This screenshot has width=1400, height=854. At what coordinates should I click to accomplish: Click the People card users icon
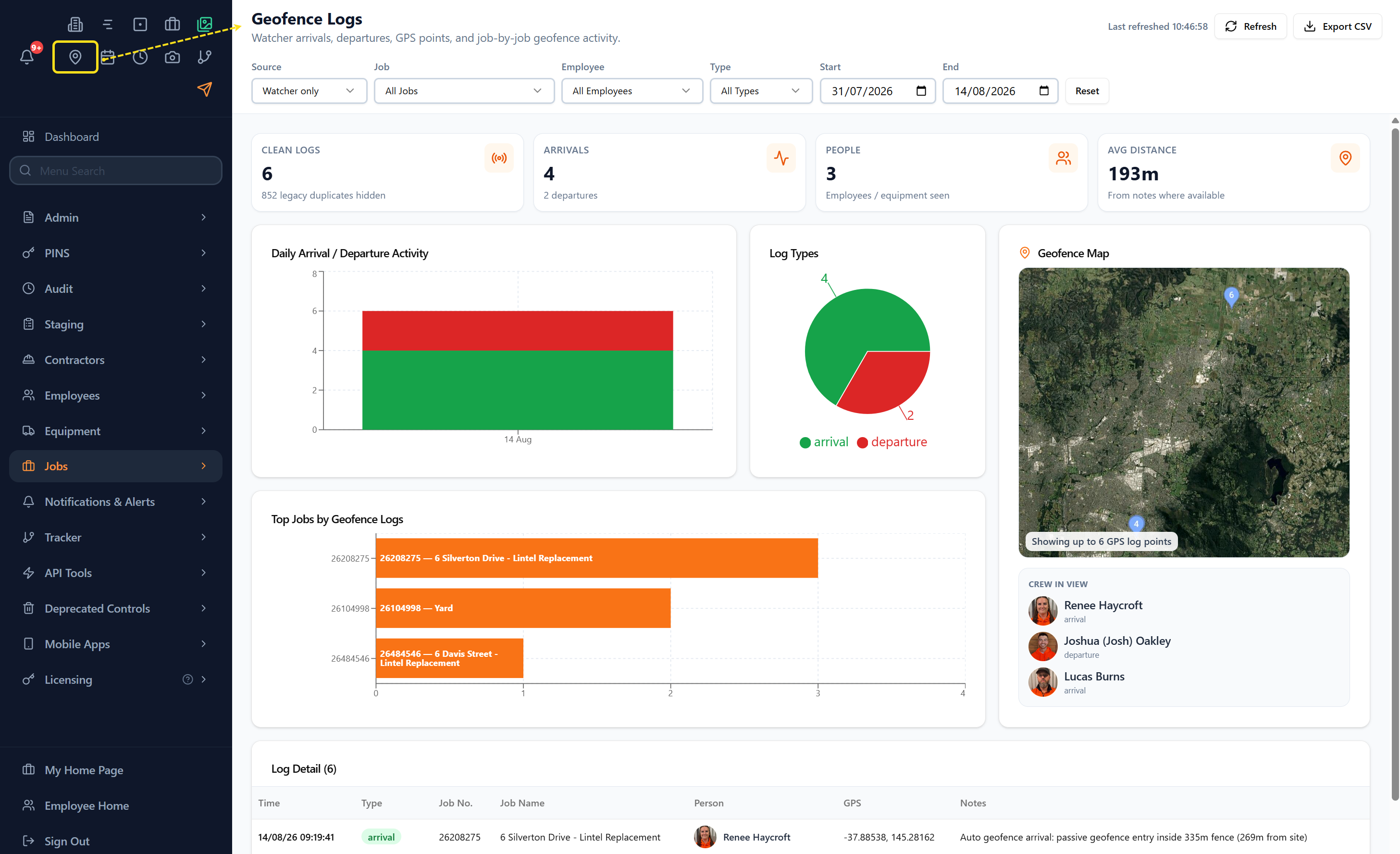point(1063,158)
